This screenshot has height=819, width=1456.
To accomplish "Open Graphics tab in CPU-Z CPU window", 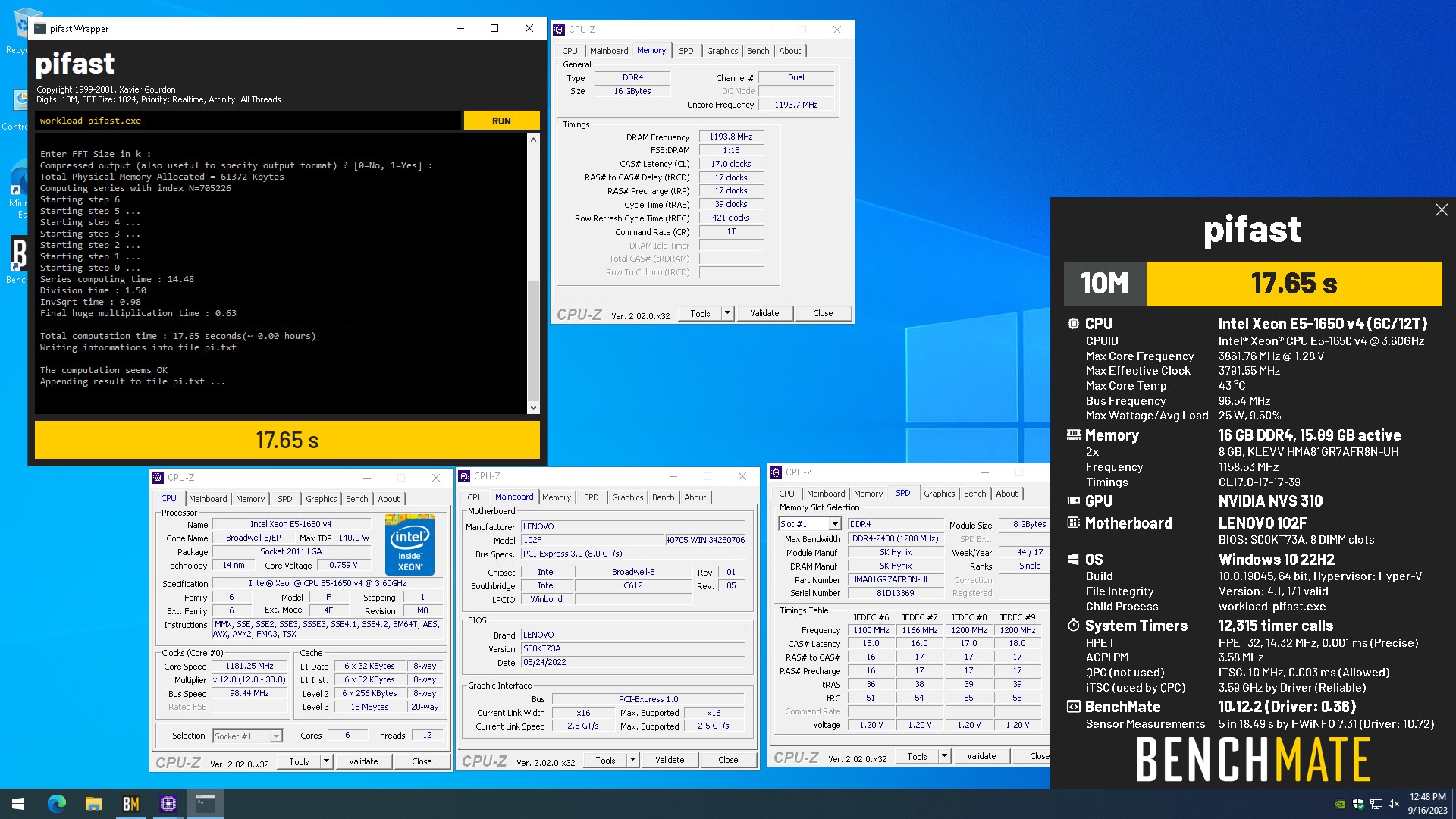I will 322,499.
